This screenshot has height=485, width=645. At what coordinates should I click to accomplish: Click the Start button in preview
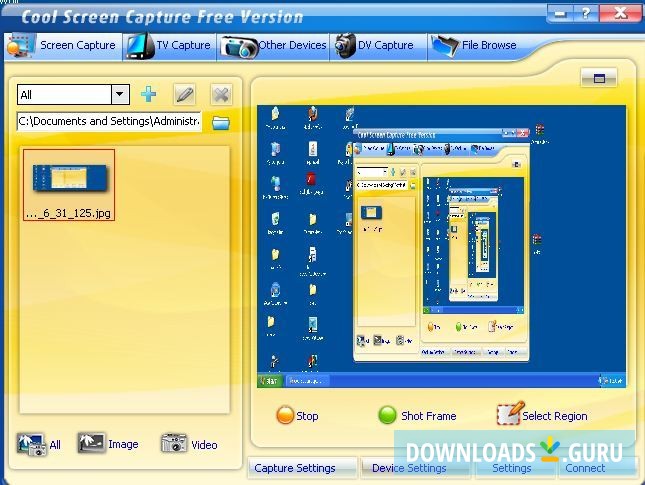[270, 381]
